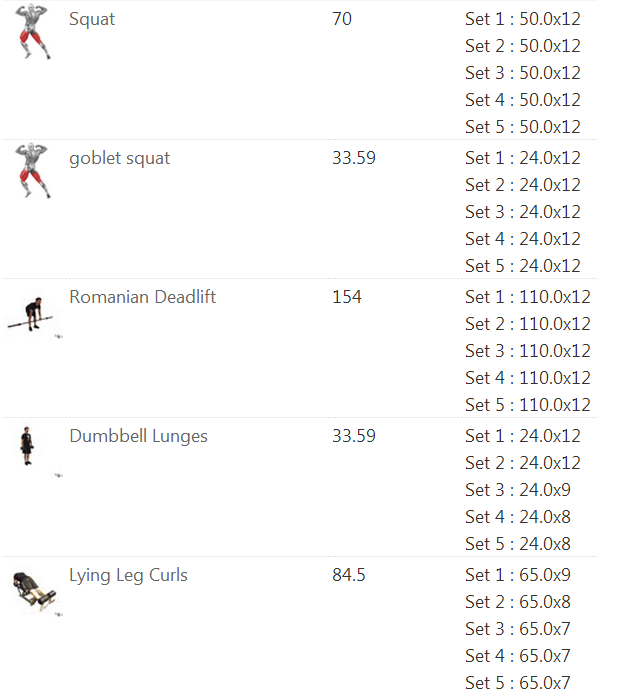Open the goblet squat exercise link
Screen dimensions: 630x695
click(x=119, y=158)
